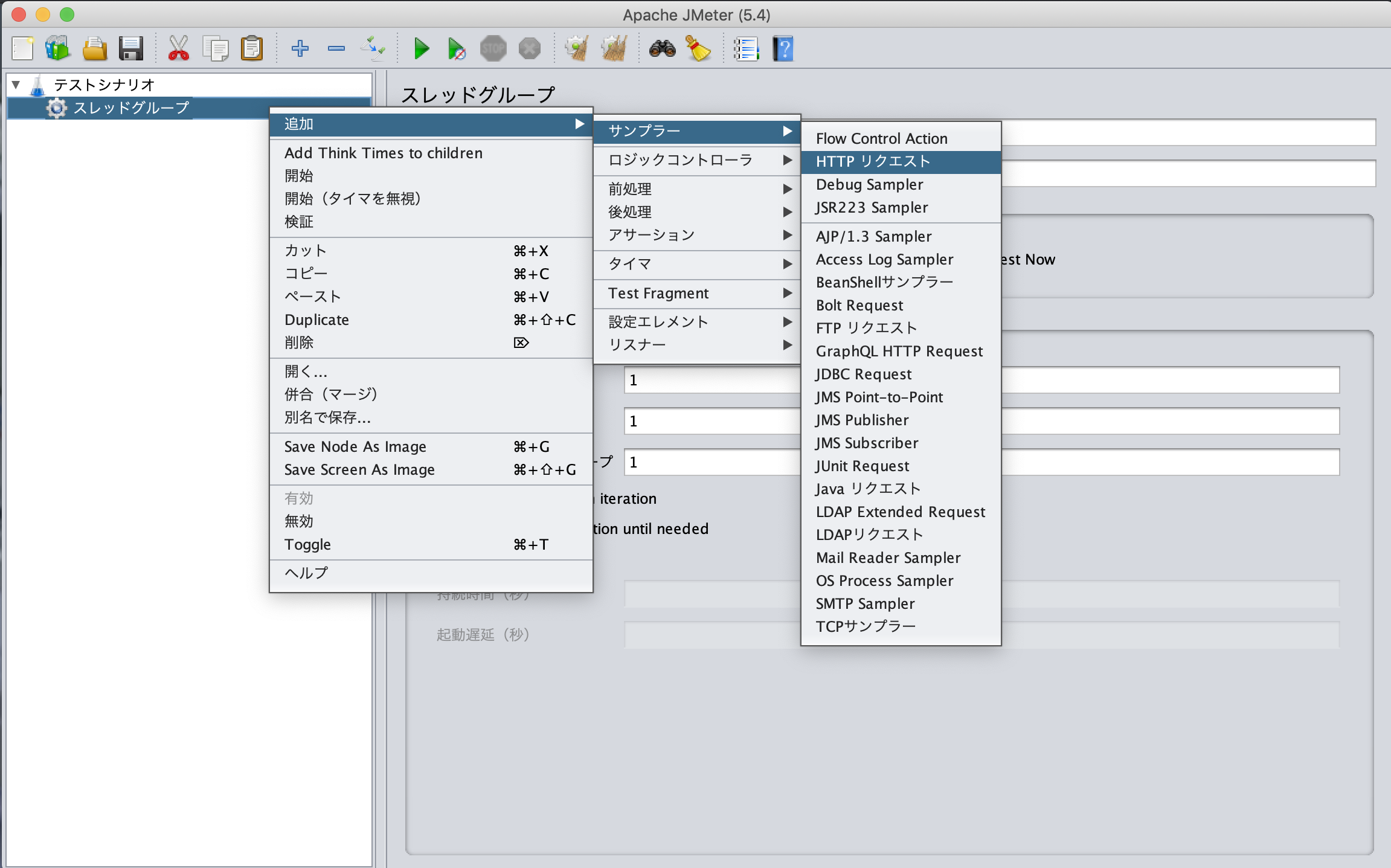This screenshot has width=1391, height=868.
Task: Click the Search binoculars icon
Action: coord(662,48)
